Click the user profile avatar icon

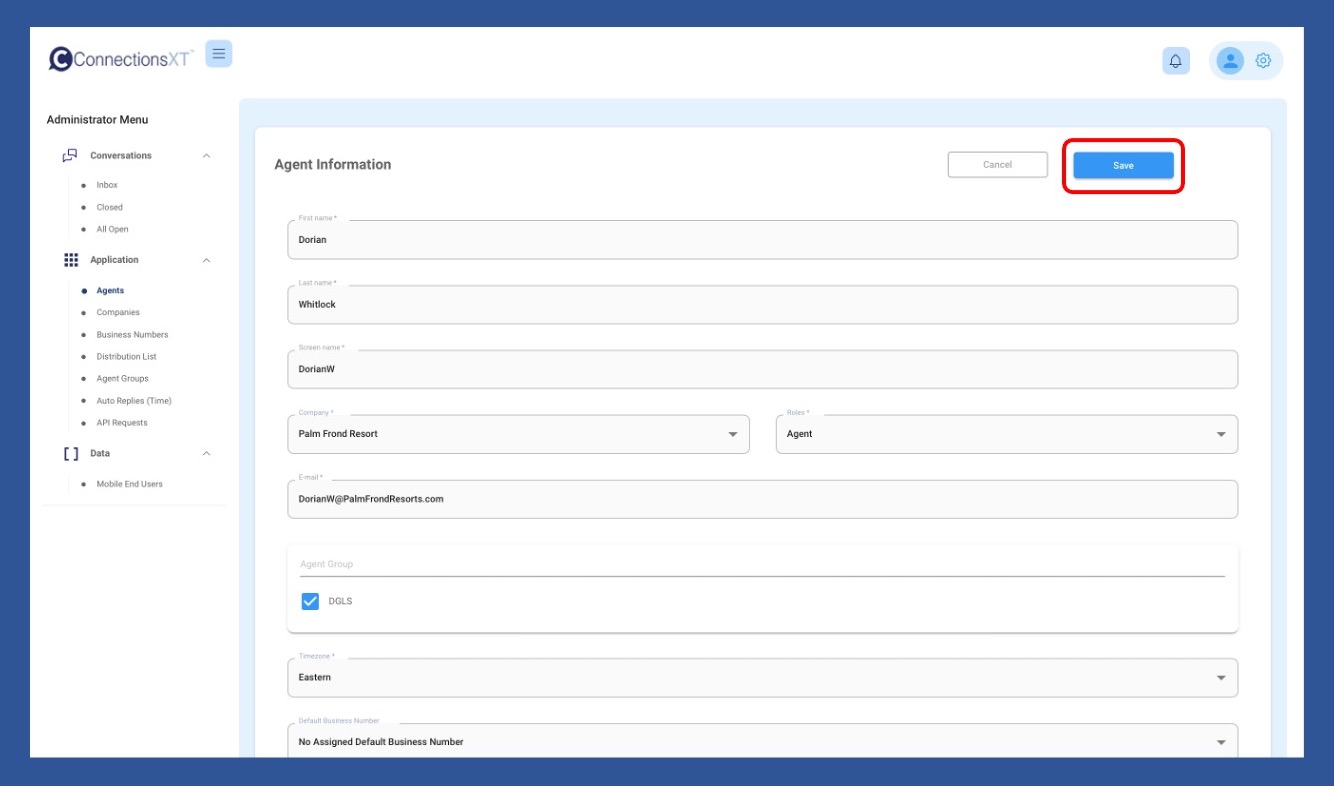(x=1229, y=61)
